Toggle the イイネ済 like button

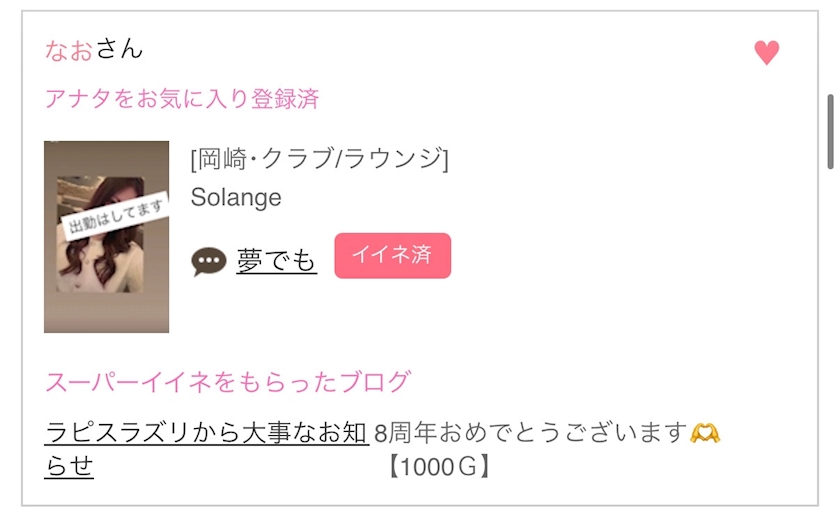392,256
